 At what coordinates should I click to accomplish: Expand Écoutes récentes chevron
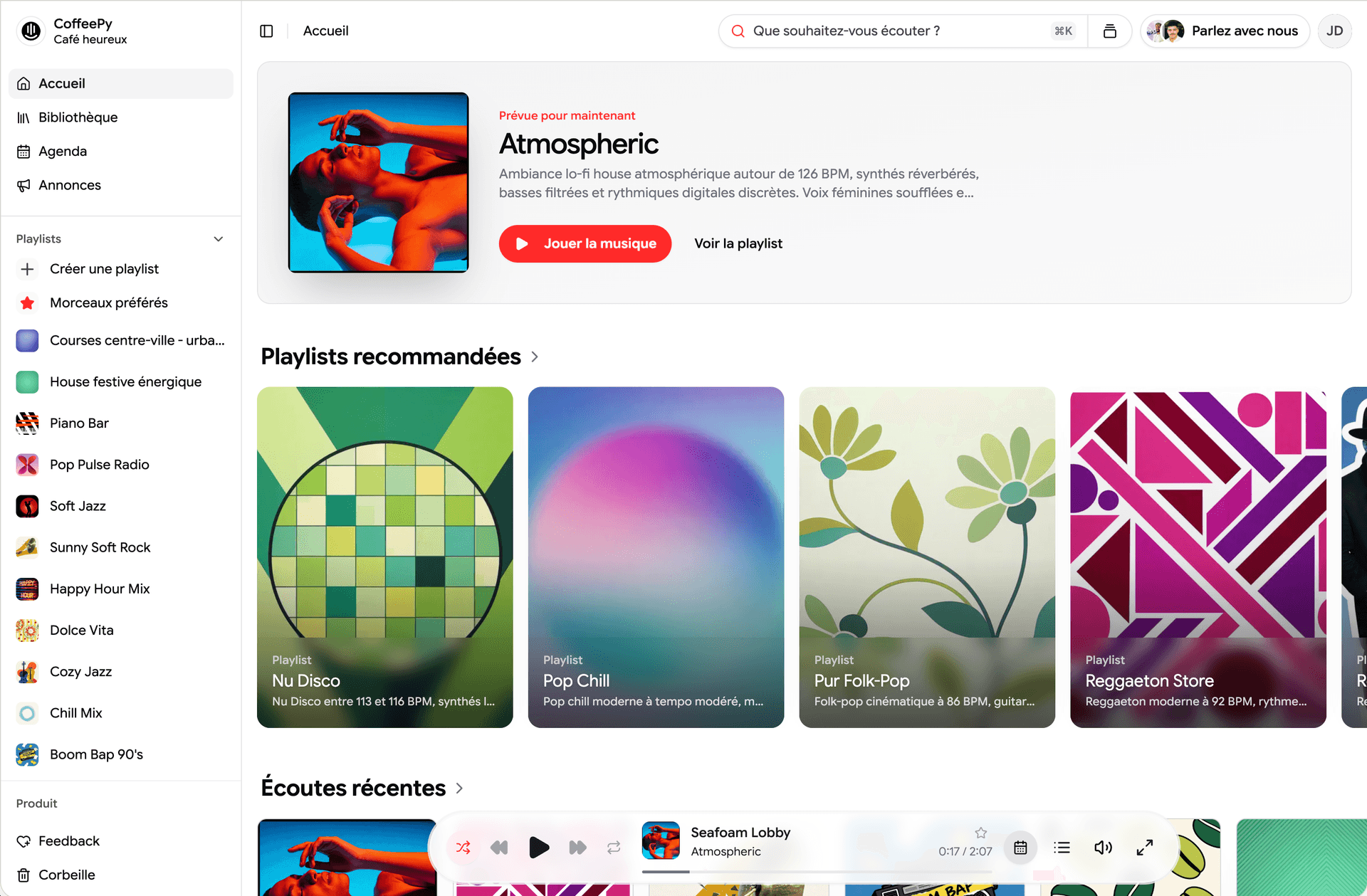coord(459,789)
